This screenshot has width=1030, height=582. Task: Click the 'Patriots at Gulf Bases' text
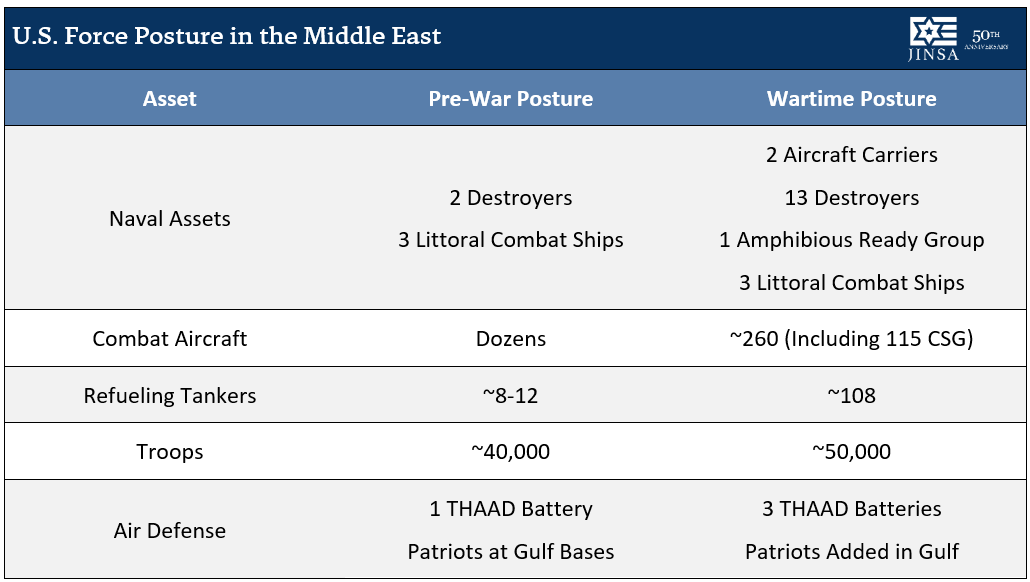pos(510,552)
